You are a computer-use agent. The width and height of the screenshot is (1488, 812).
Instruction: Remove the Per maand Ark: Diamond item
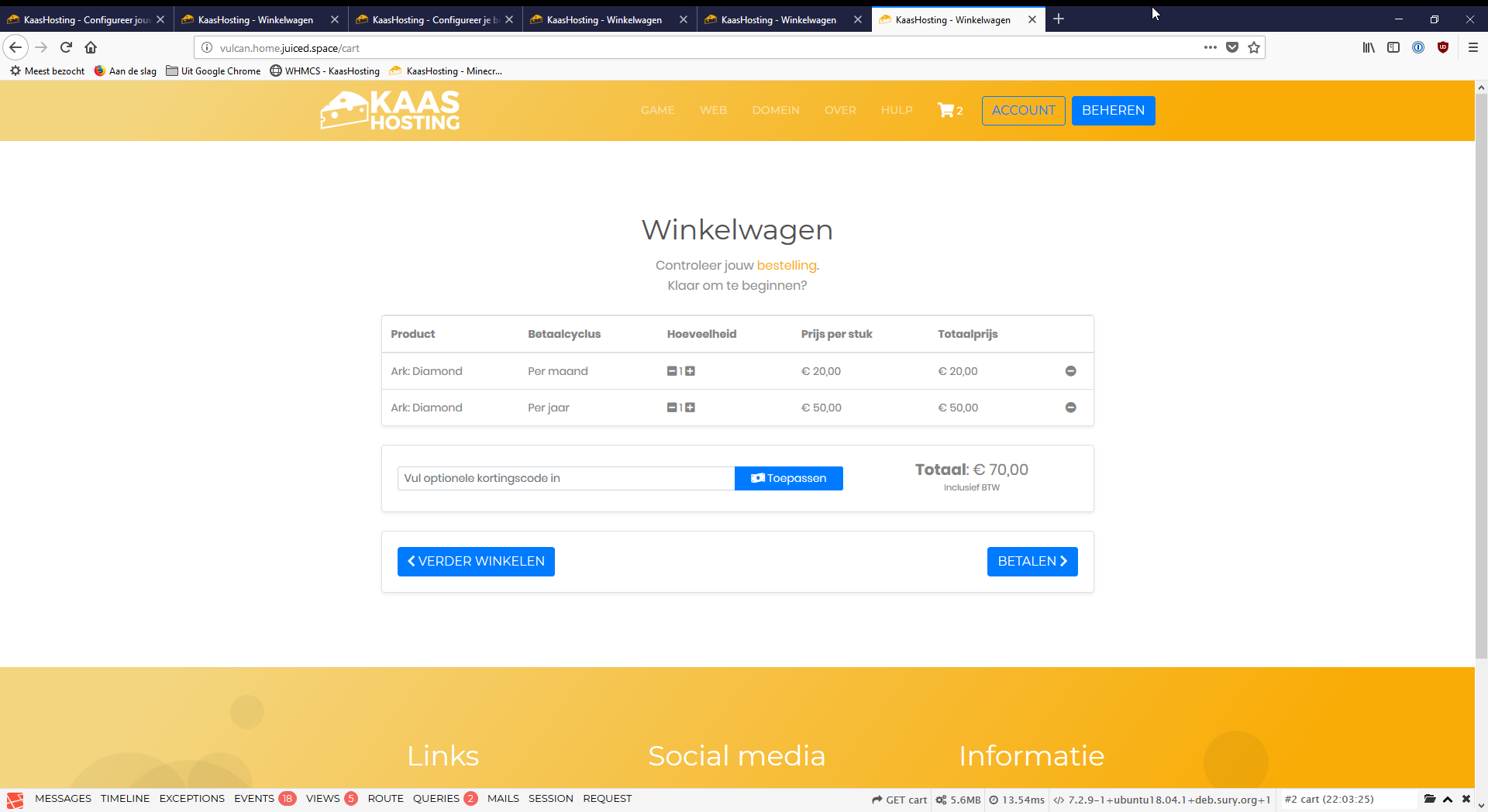pyautogui.click(x=1070, y=371)
